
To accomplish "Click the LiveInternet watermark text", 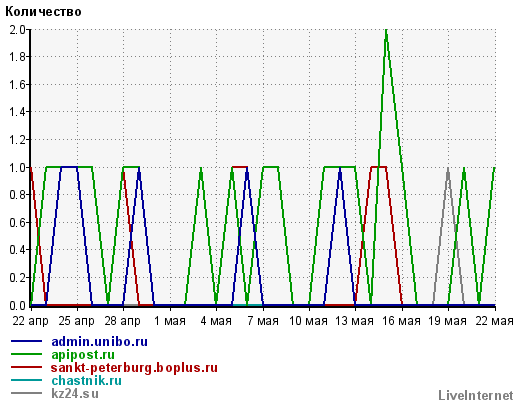I will pos(476,396).
